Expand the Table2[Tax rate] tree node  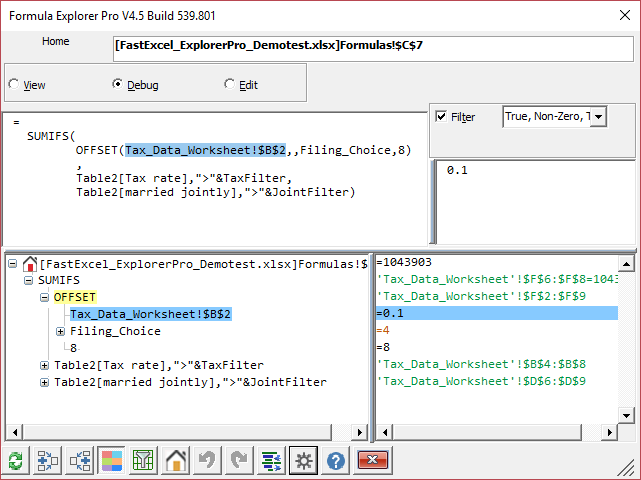pyautogui.click(x=44, y=365)
